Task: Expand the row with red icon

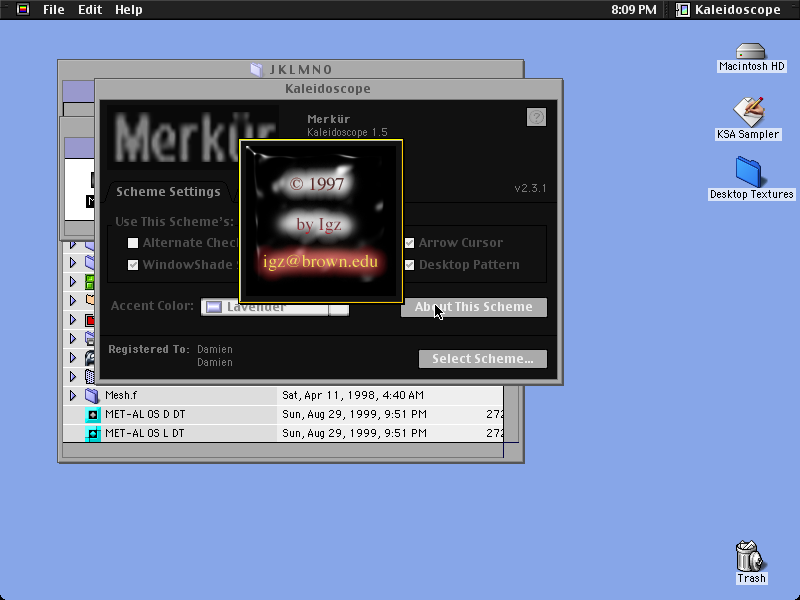Action: pyautogui.click(x=72, y=320)
